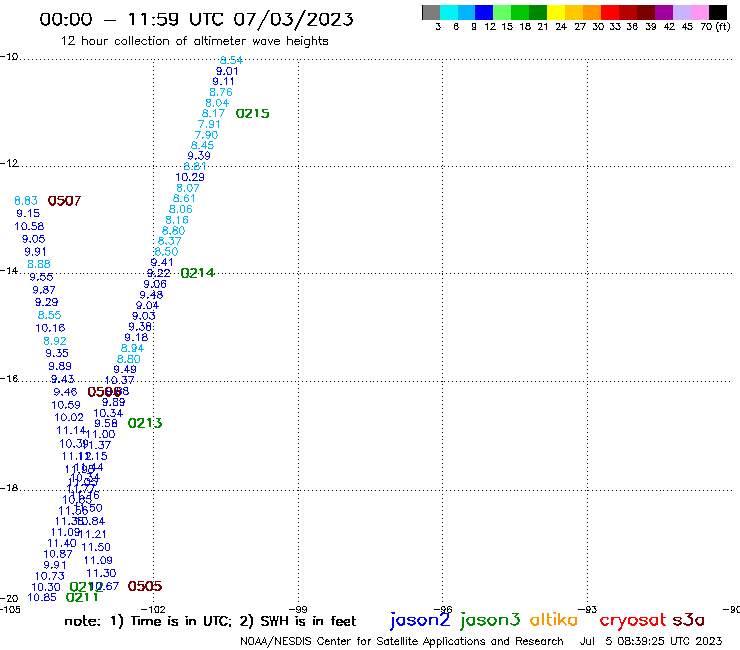Select the wave height value '9.41'
This screenshot has height=650, width=740.
[x=162, y=262]
